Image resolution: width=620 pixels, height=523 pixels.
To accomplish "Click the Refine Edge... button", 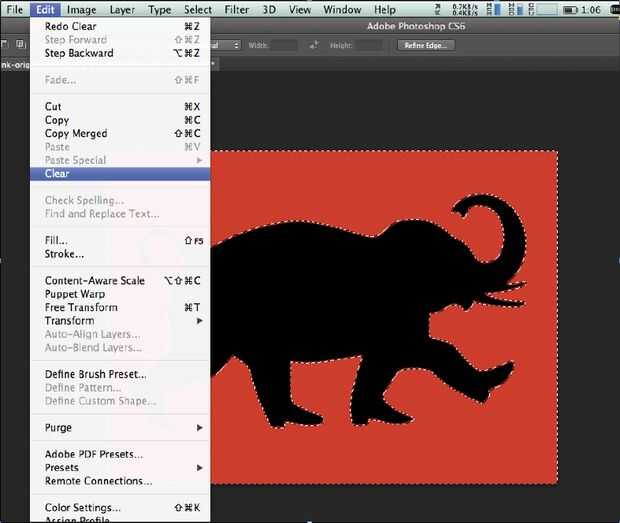I will pos(426,45).
